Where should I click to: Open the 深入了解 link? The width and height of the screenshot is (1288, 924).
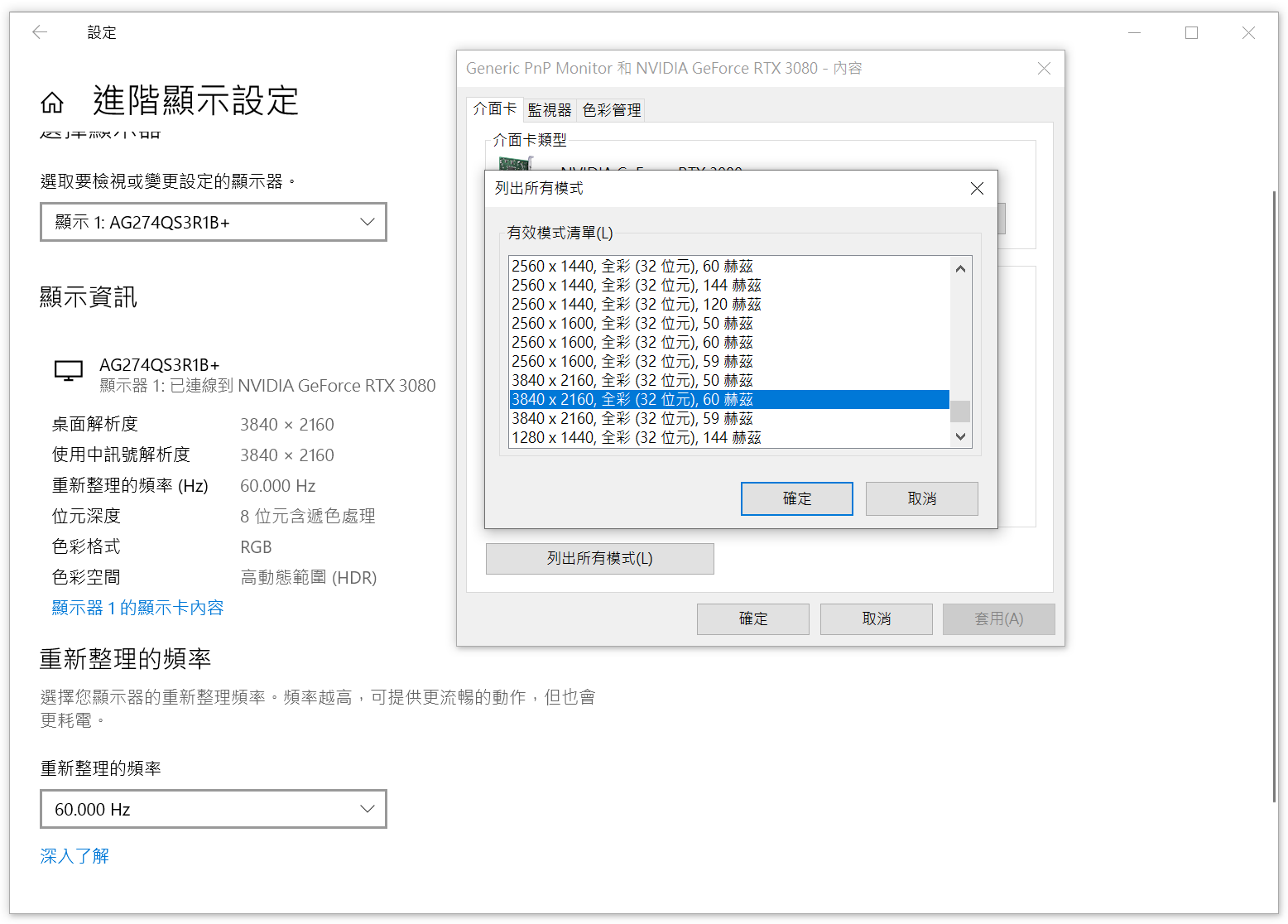coord(74,856)
